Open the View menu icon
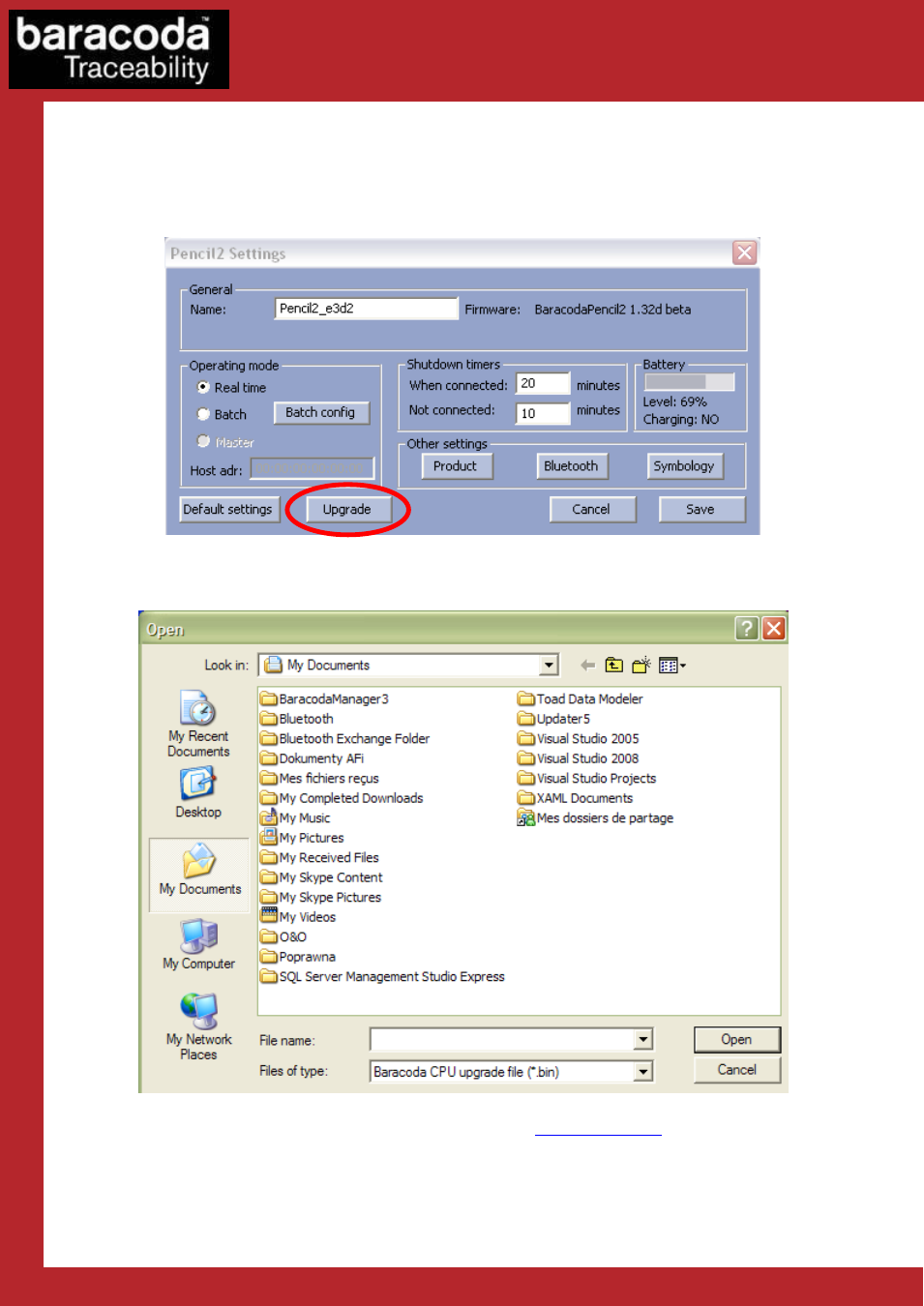 (x=671, y=666)
